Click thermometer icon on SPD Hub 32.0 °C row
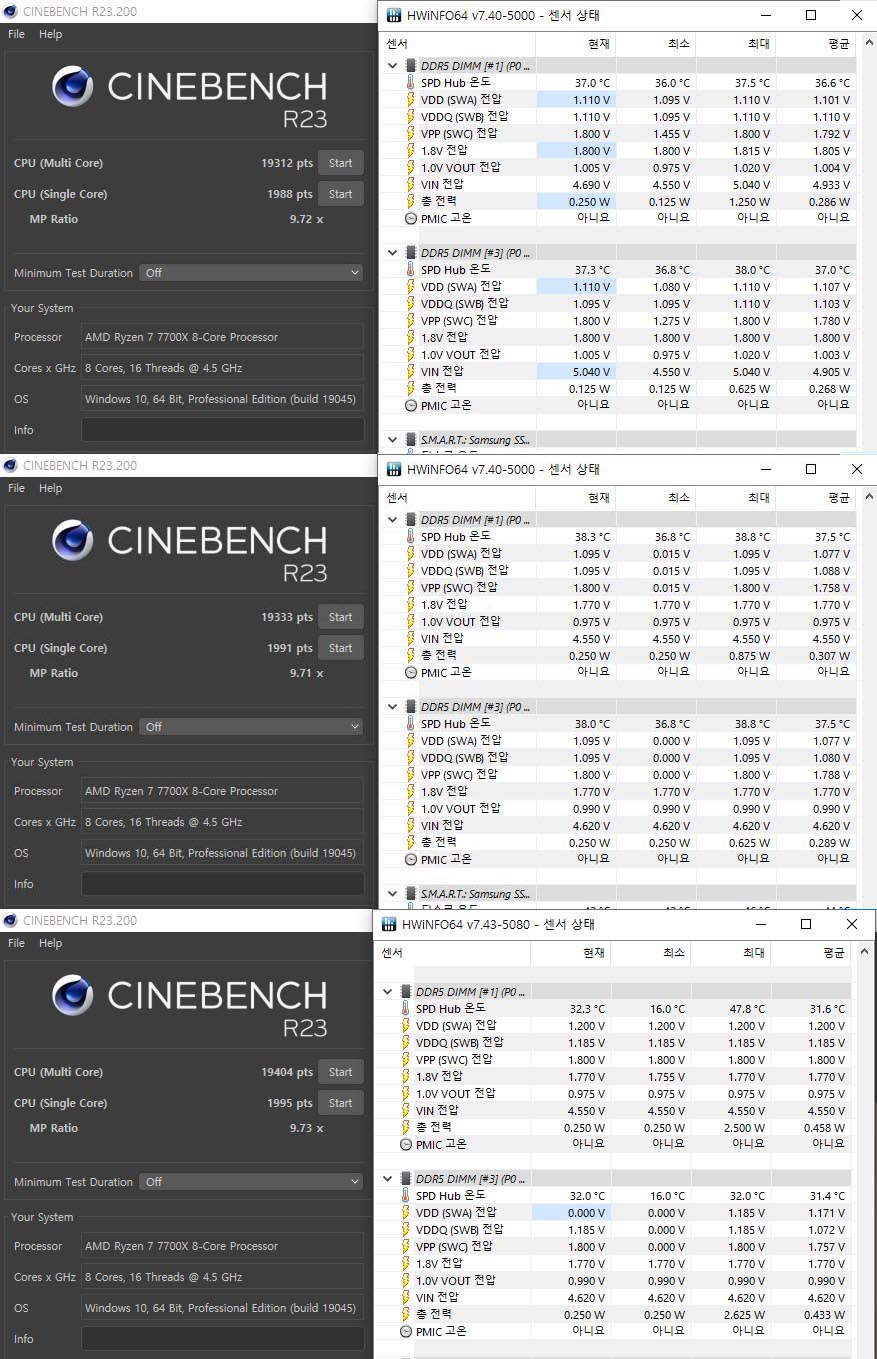 pyautogui.click(x=405, y=1196)
